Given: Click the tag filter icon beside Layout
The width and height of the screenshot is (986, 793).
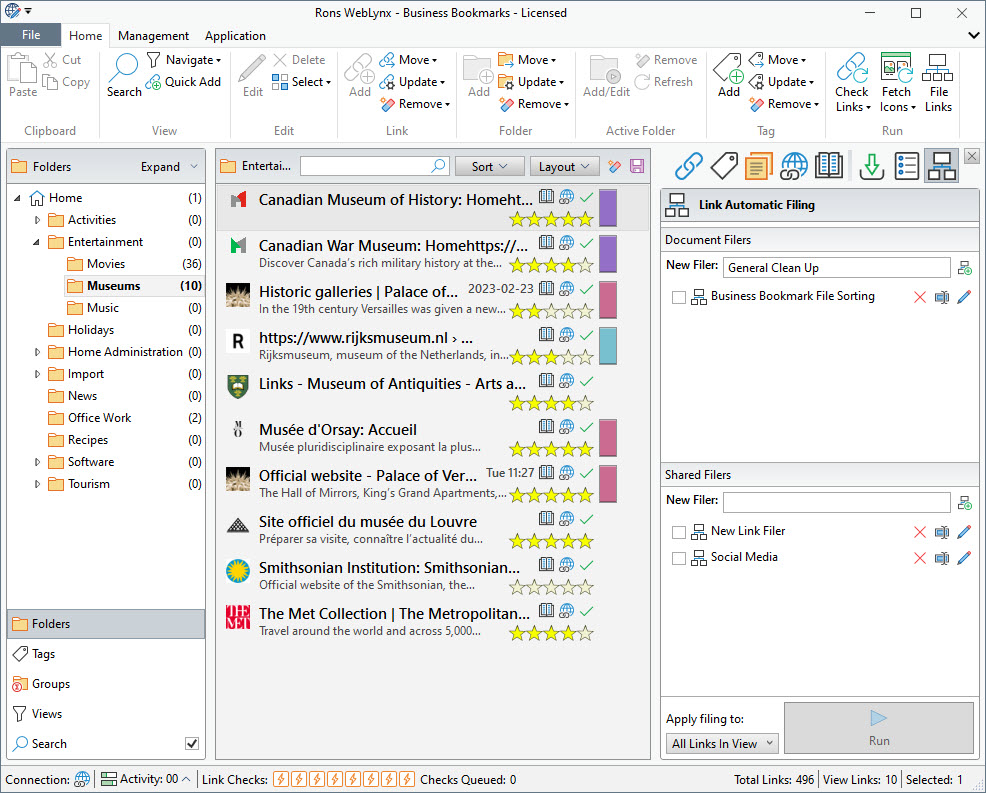Looking at the screenshot, I should tap(614, 167).
